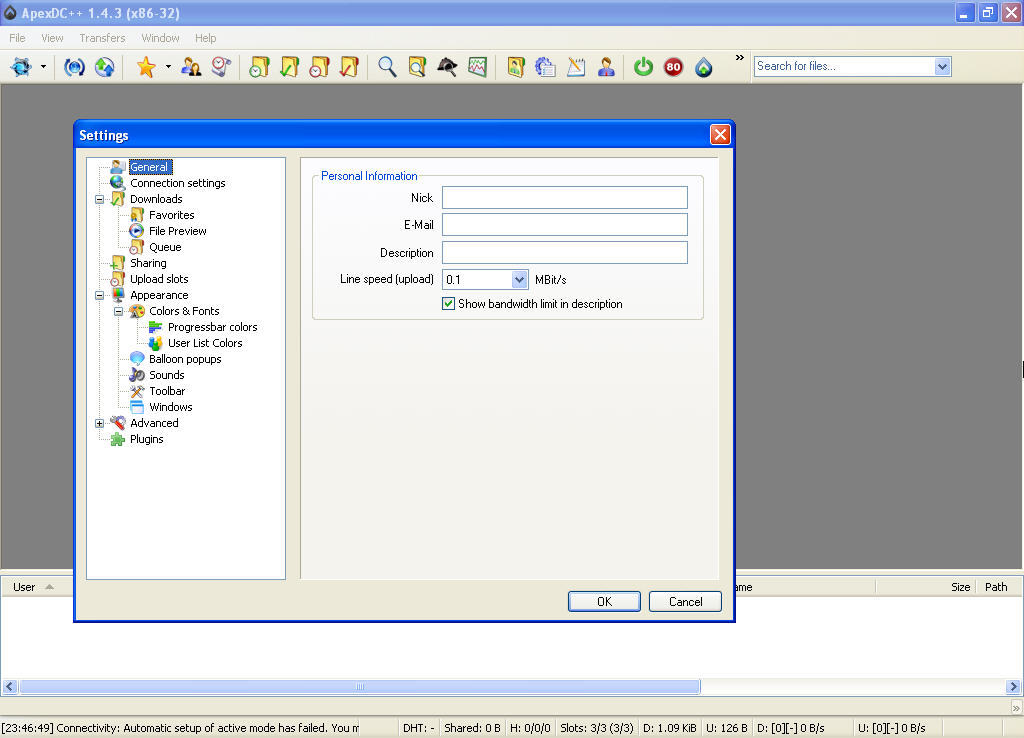Open the Transfers menu
The image size is (1024, 738).
pyautogui.click(x=102, y=38)
